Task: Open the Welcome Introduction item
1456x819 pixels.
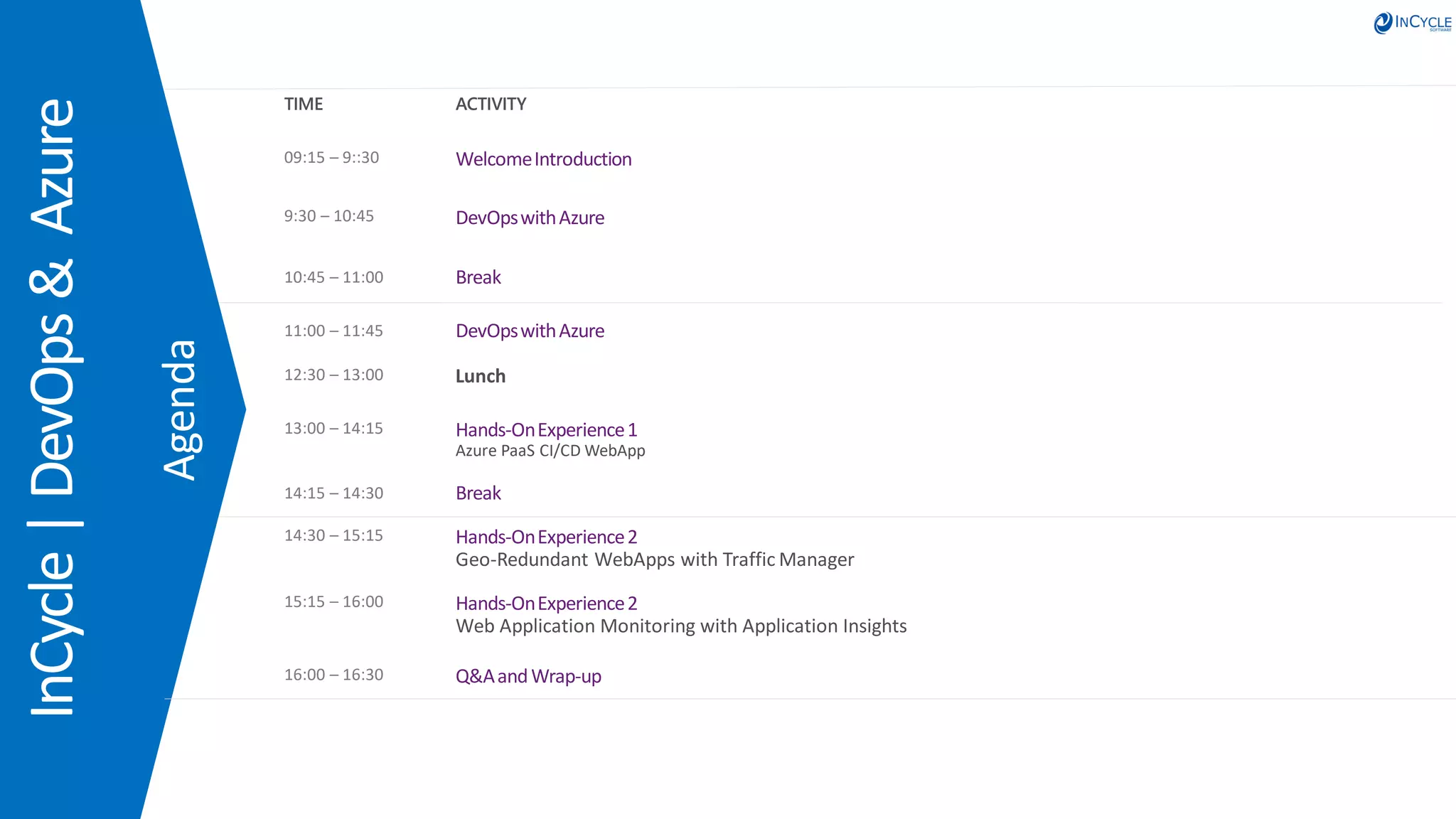Action: pyautogui.click(x=544, y=159)
